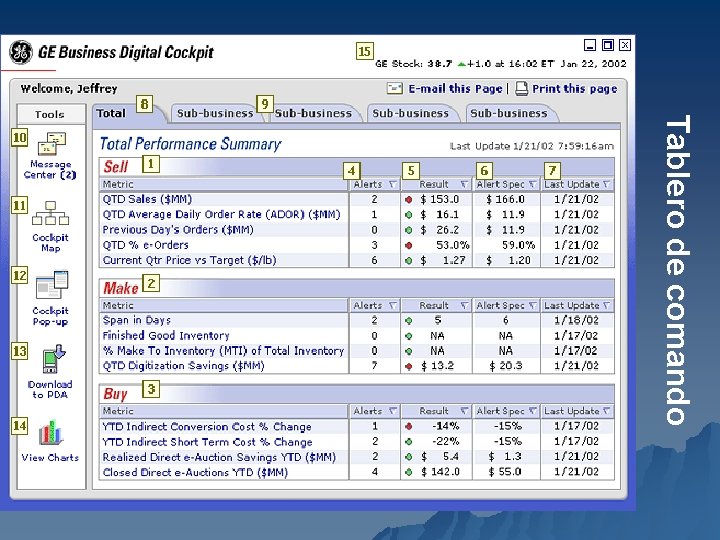
Task: Open Result filter arrow in Sell table
Action: coord(464,185)
